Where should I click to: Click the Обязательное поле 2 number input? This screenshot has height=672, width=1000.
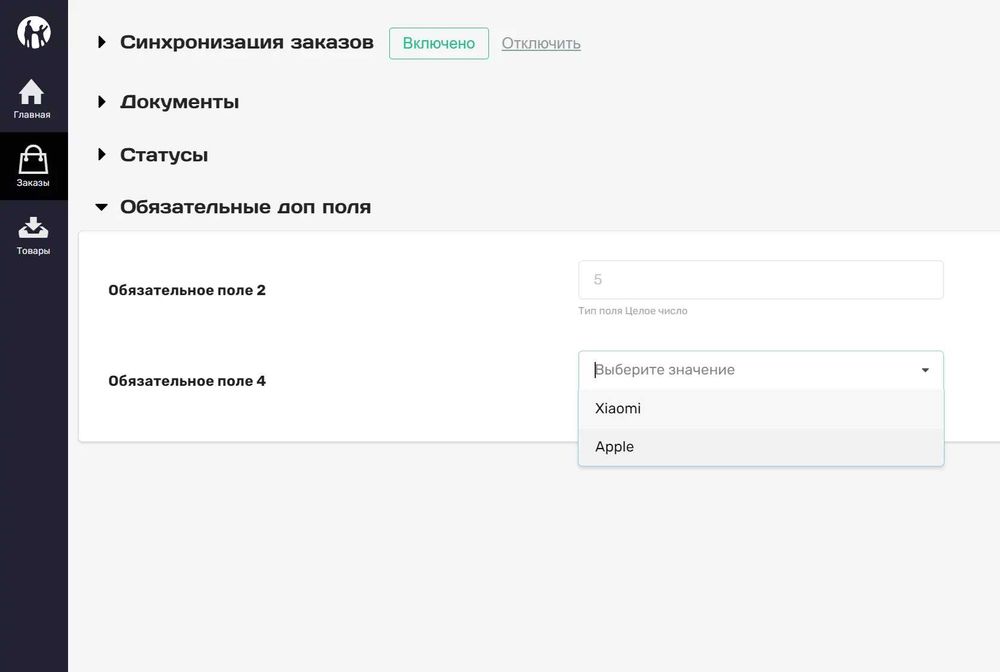pyautogui.click(x=760, y=280)
